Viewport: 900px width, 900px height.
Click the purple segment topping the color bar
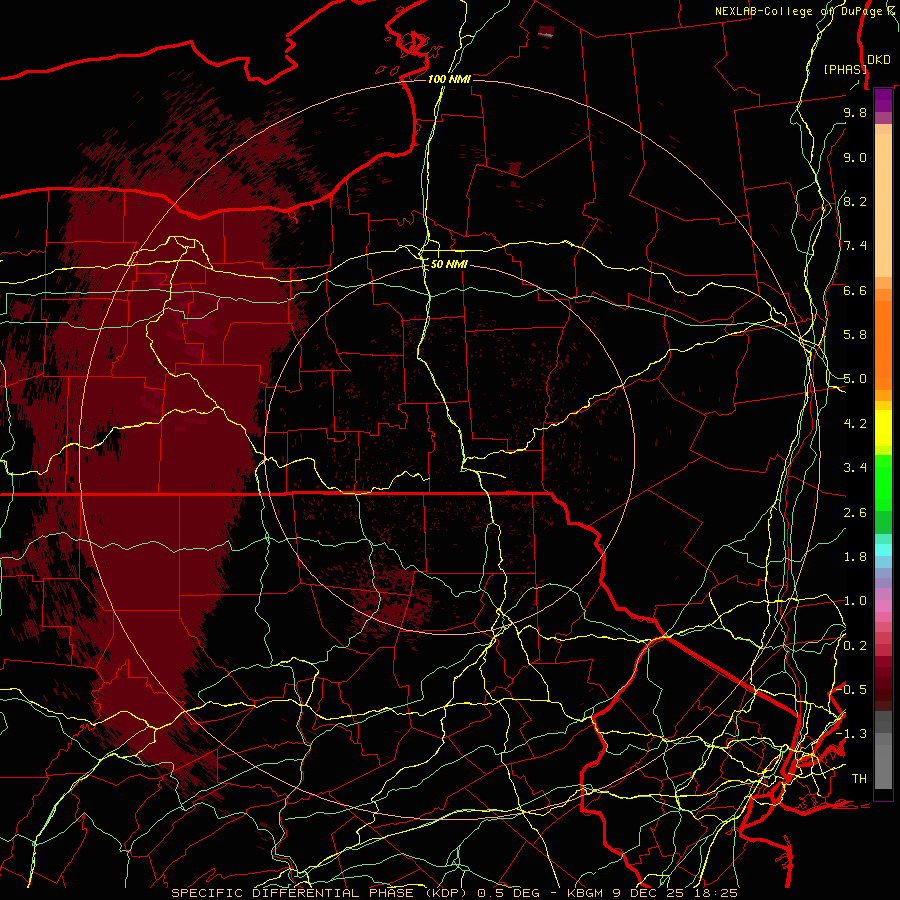(883, 100)
